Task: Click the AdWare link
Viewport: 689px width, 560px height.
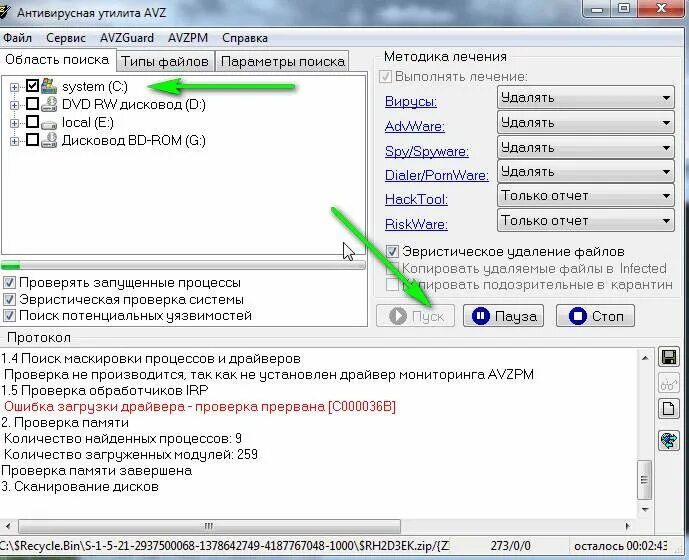Action: pyautogui.click(x=415, y=127)
